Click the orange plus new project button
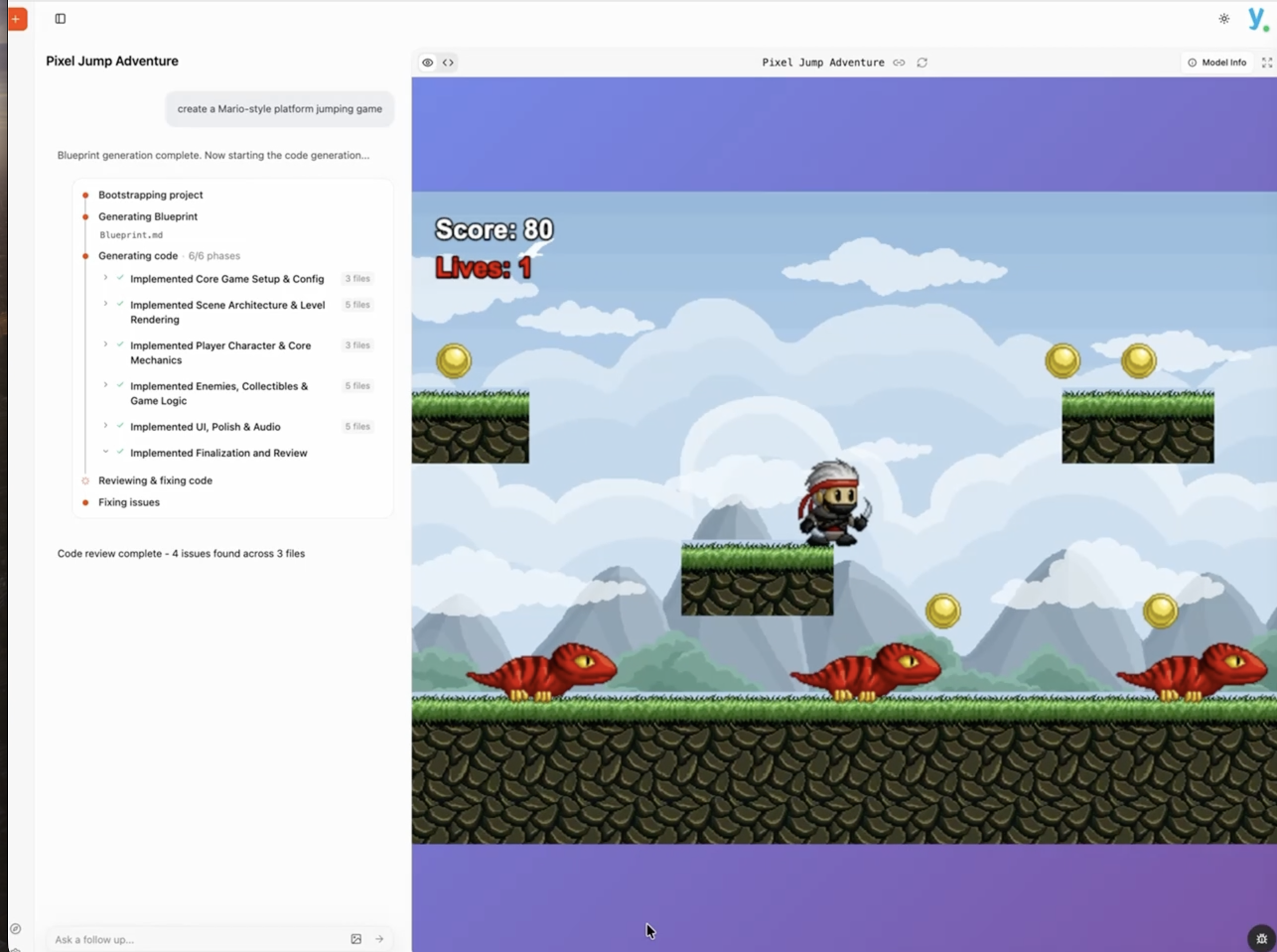The image size is (1277, 952). pos(17,19)
